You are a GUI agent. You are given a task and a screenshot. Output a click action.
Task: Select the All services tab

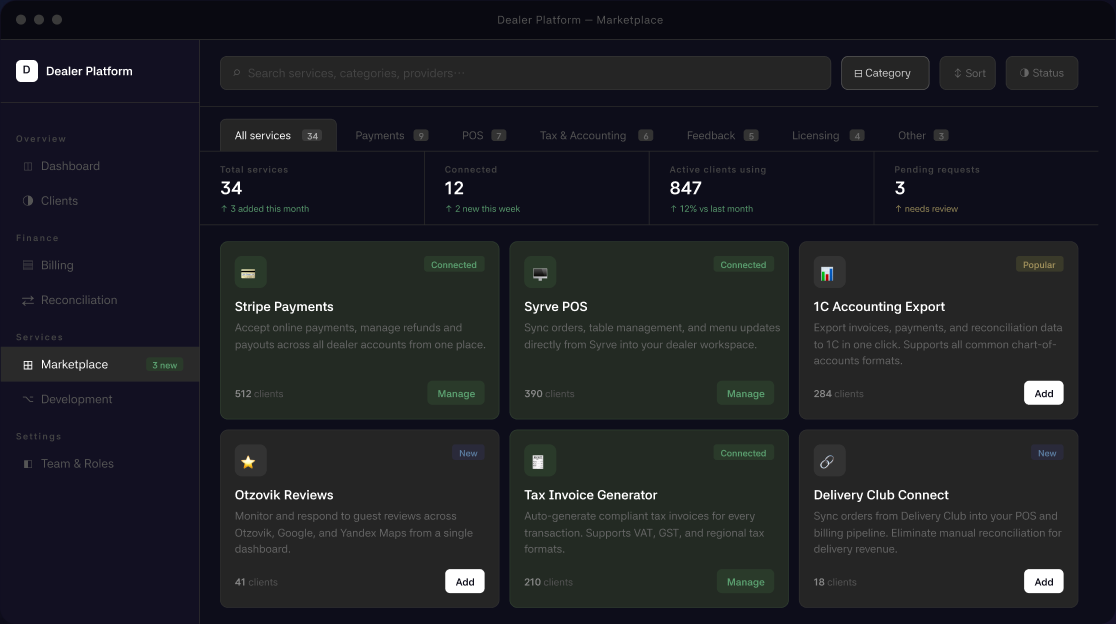click(x=278, y=135)
